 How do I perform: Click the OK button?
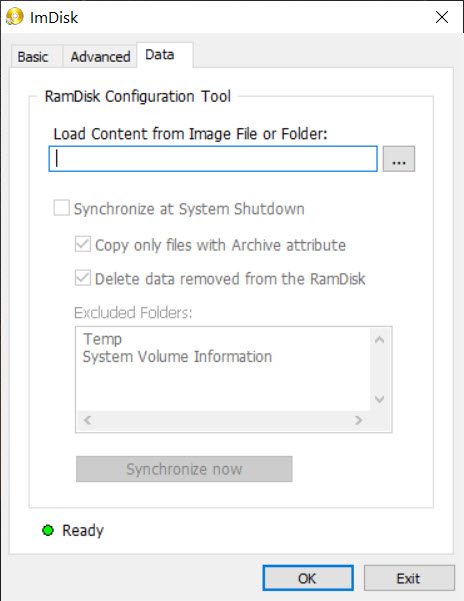tap(308, 578)
